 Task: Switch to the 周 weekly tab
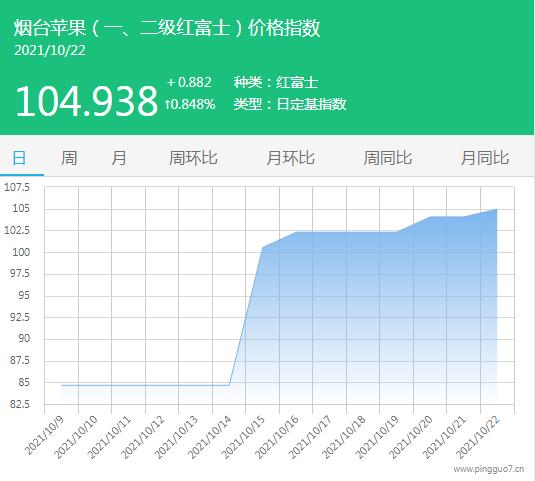[69, 158]
